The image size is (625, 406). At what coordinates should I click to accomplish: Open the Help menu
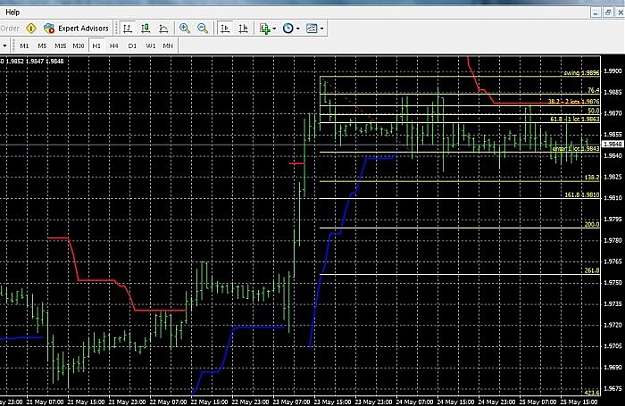click(x=12, y=12)
